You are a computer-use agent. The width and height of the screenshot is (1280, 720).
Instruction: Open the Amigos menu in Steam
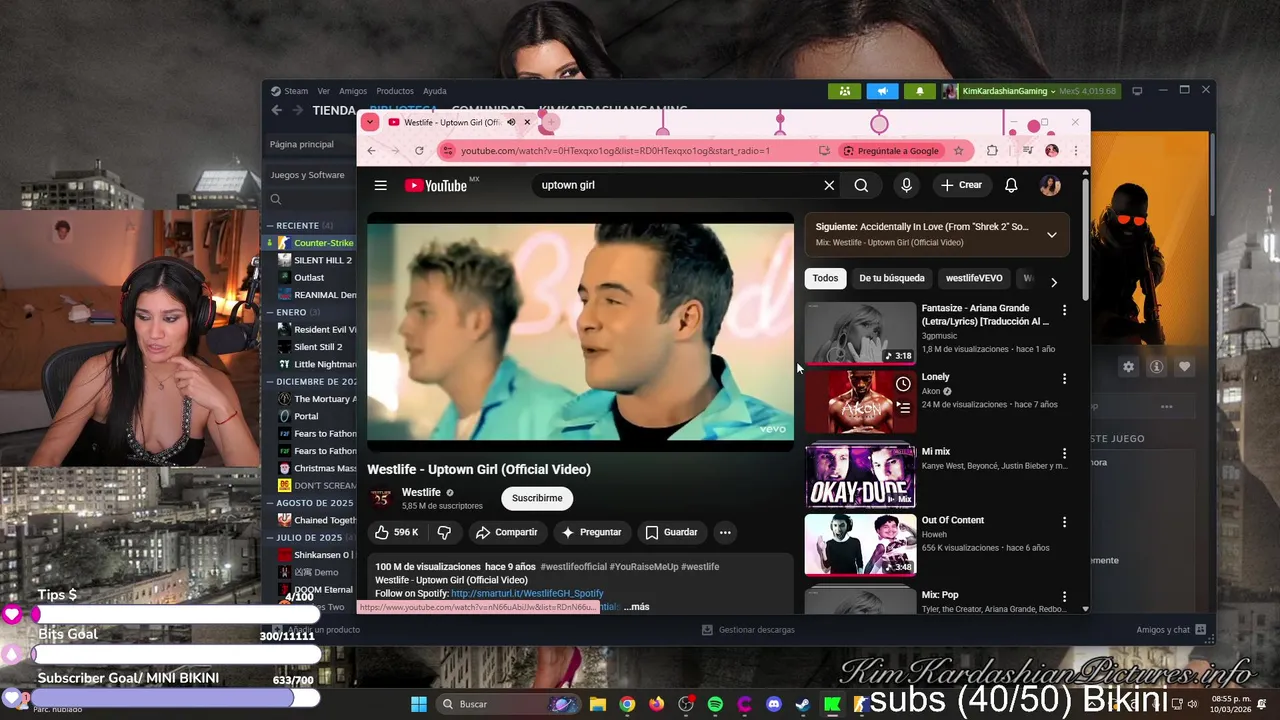[x=353, y=91]
